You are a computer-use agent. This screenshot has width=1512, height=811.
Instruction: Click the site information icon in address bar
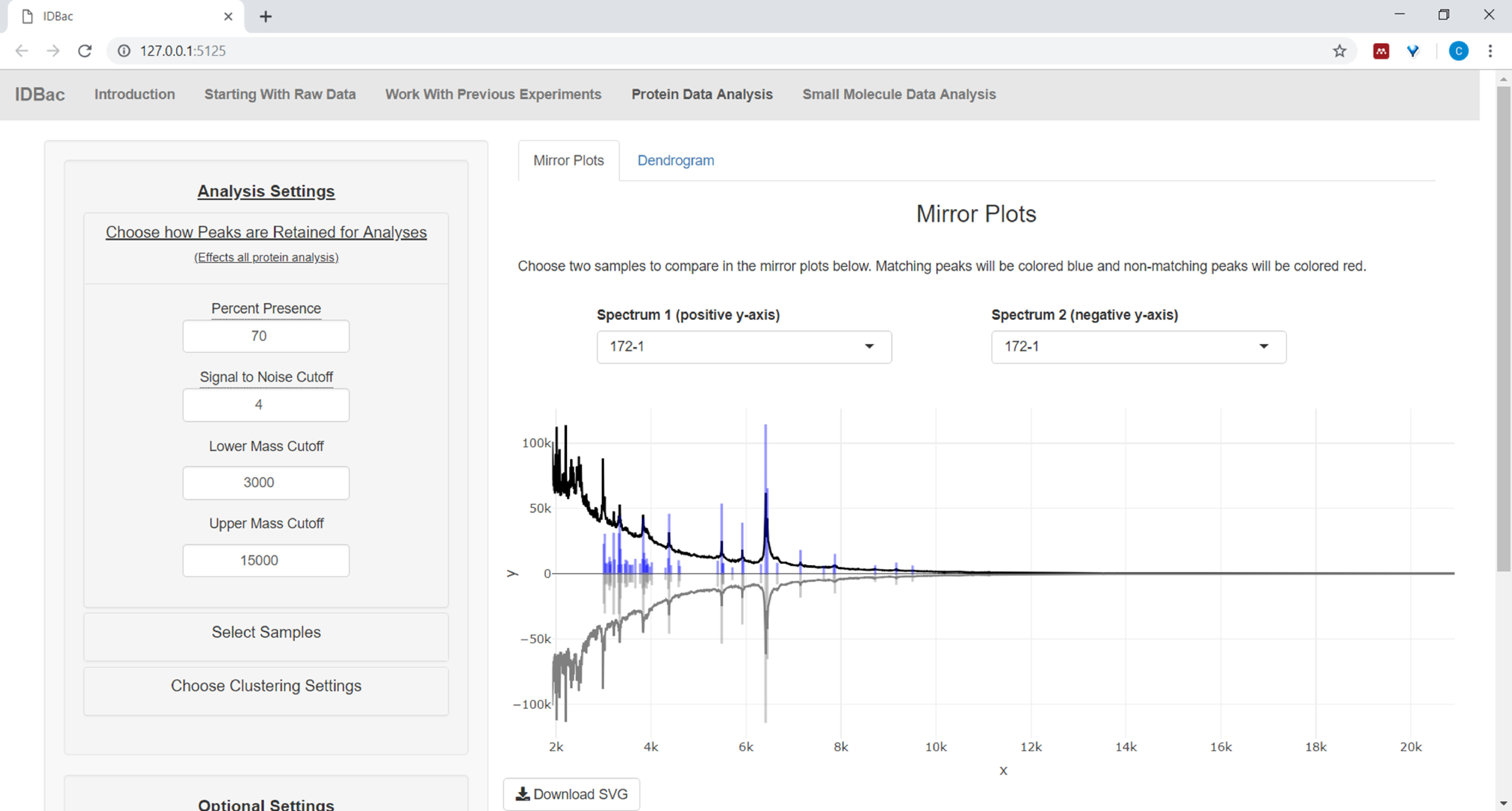point(124,51)
